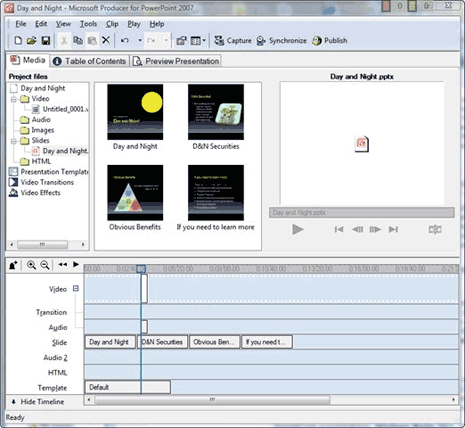Click Previous frame in preview monitor

[x=357, y=229]
